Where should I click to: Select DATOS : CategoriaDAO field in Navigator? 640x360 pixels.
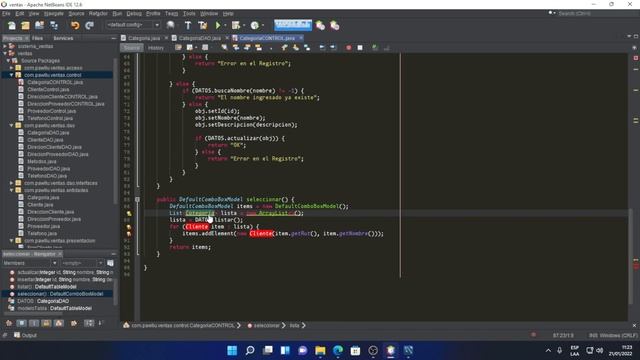(43, 301)
